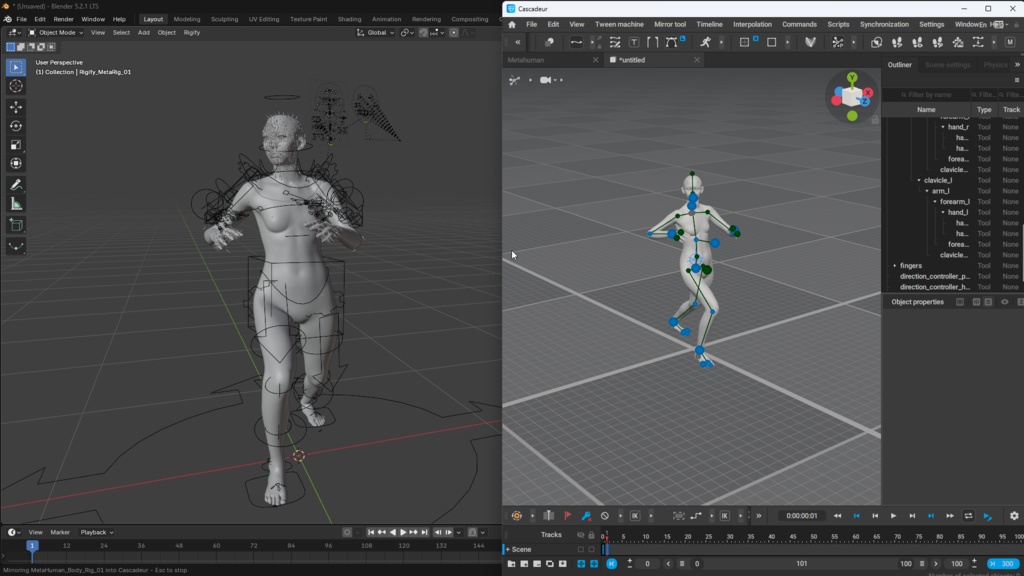Select the Annotate pencil tool in Blender
This screenshot has width=1024, height=576.
16,185
